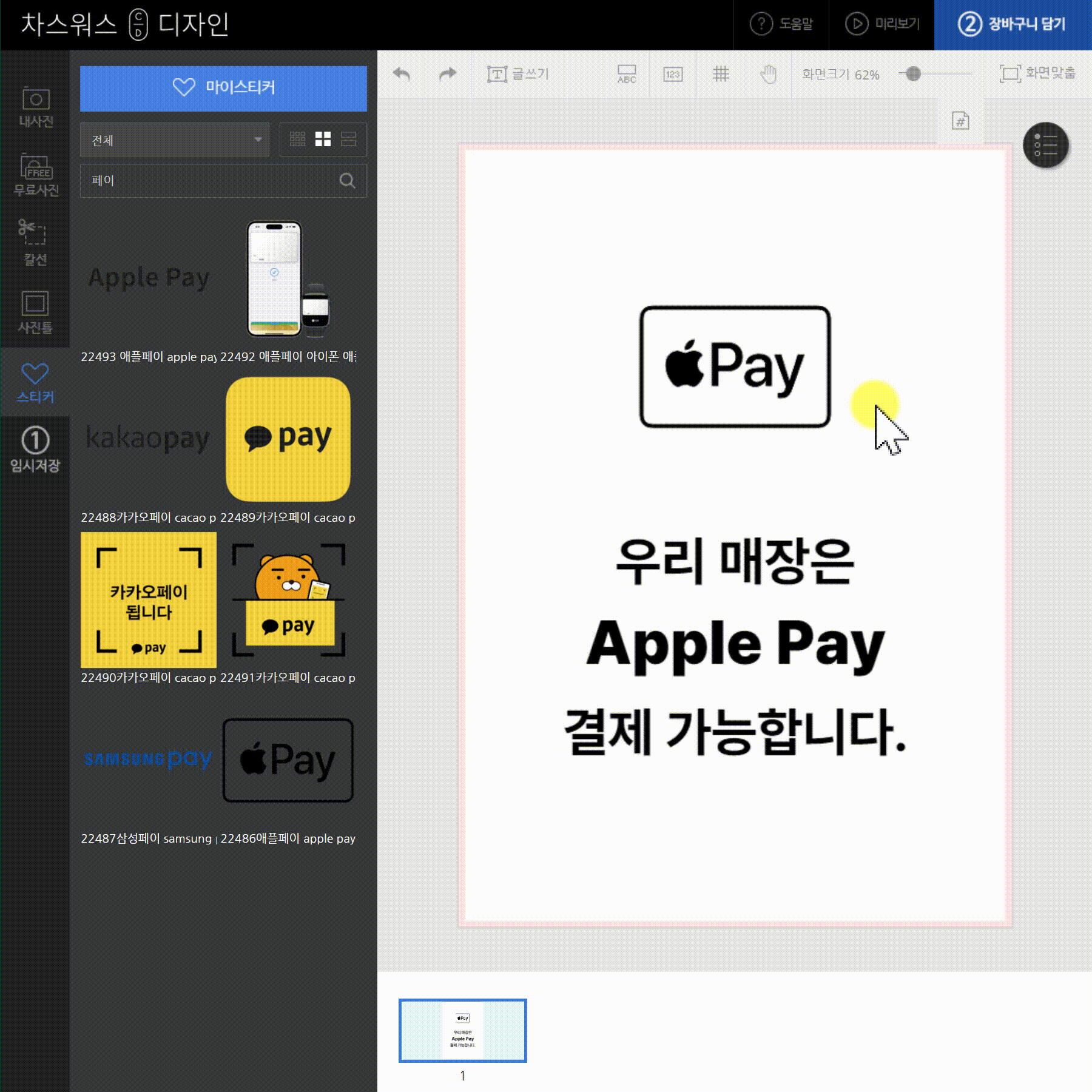Add text with 글쓰기 tool
Viewport: 1092px width, 1092px height.
(517, 74)
